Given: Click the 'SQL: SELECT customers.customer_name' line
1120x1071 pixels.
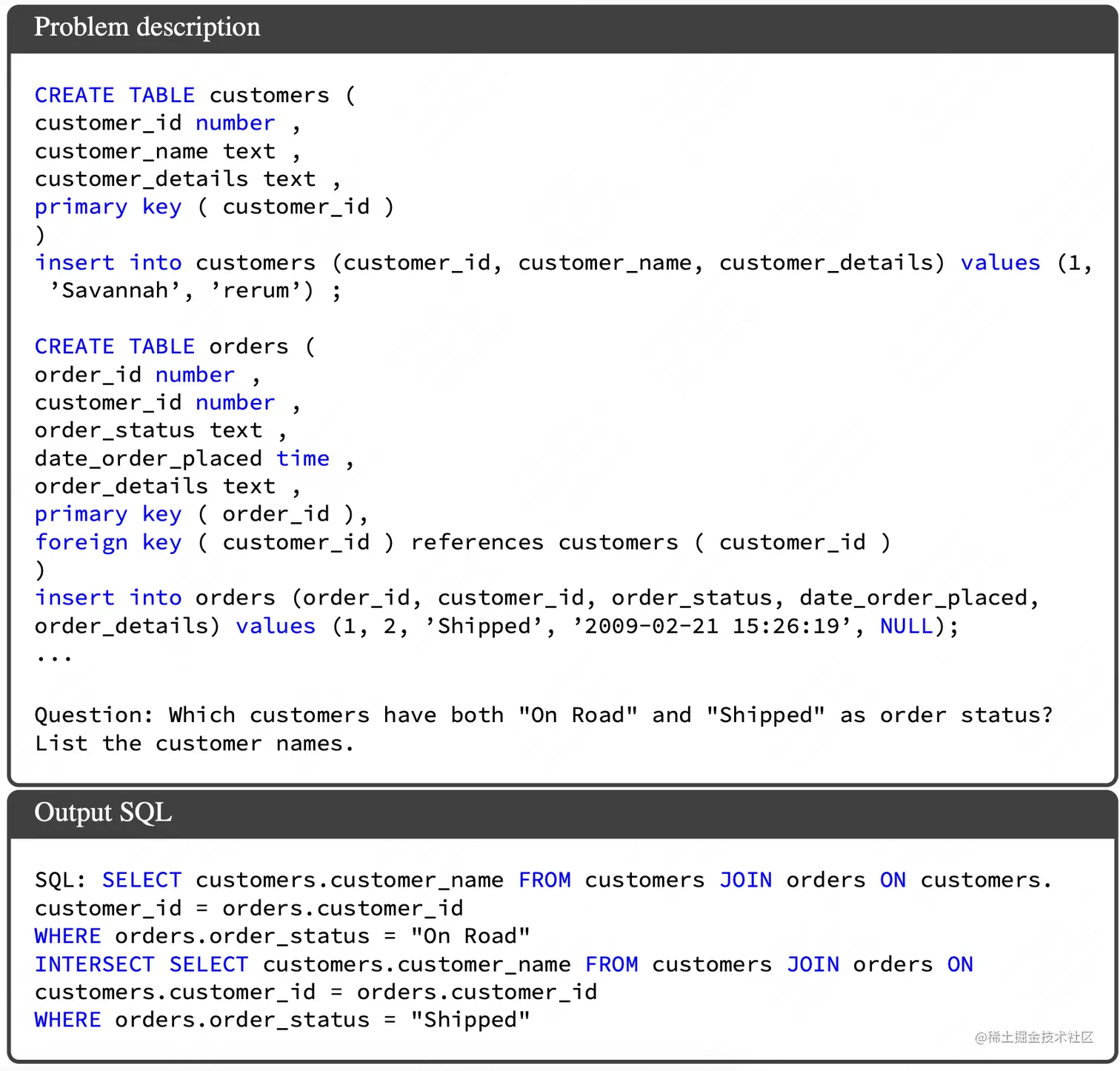Looking at the screenshot, I should (544, 881).
